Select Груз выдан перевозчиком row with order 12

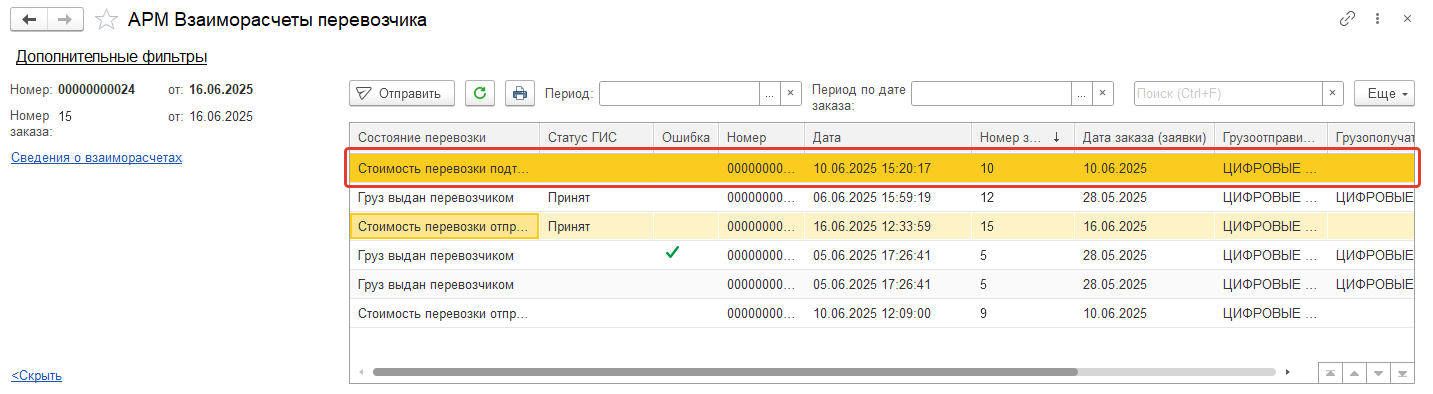tap(883, 198)
